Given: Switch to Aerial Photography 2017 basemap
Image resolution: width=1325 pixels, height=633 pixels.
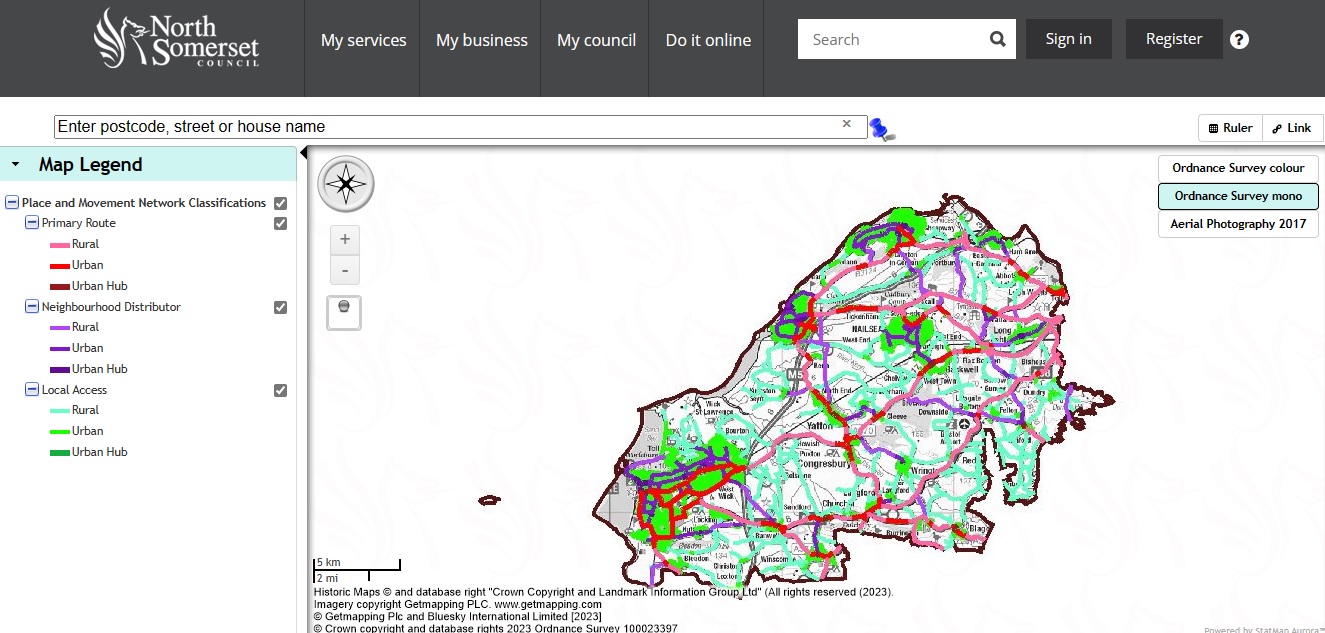Looking at the screenshot, I should click(1238, 224).
